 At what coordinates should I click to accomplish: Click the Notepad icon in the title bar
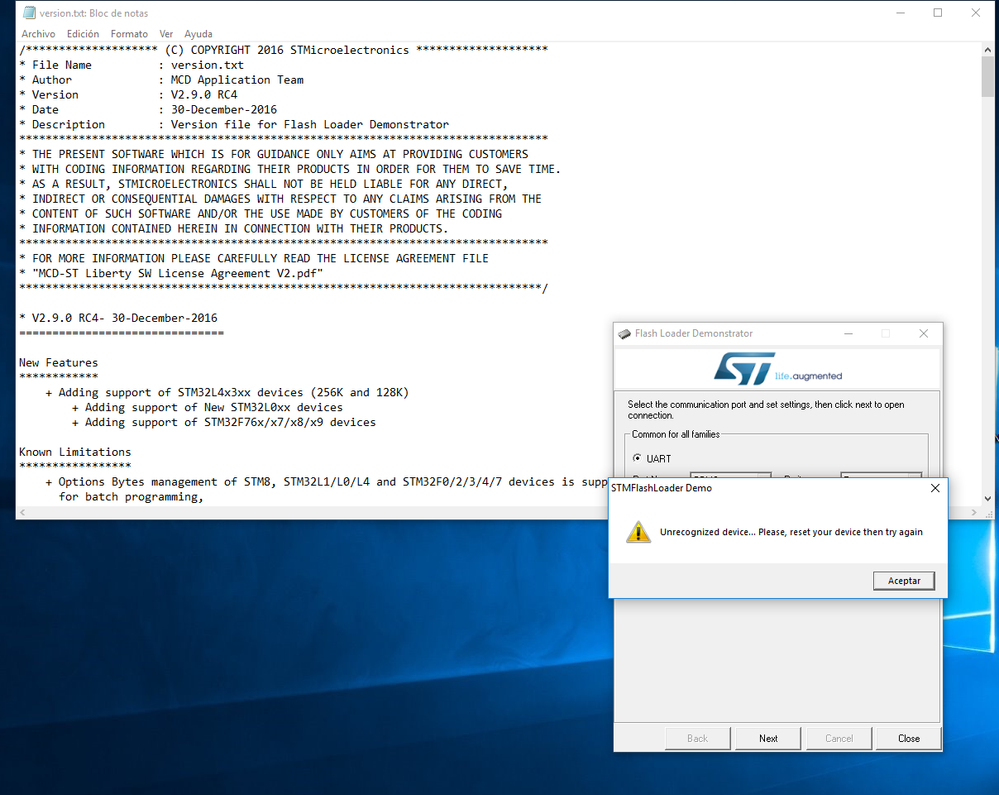point(29,13)
